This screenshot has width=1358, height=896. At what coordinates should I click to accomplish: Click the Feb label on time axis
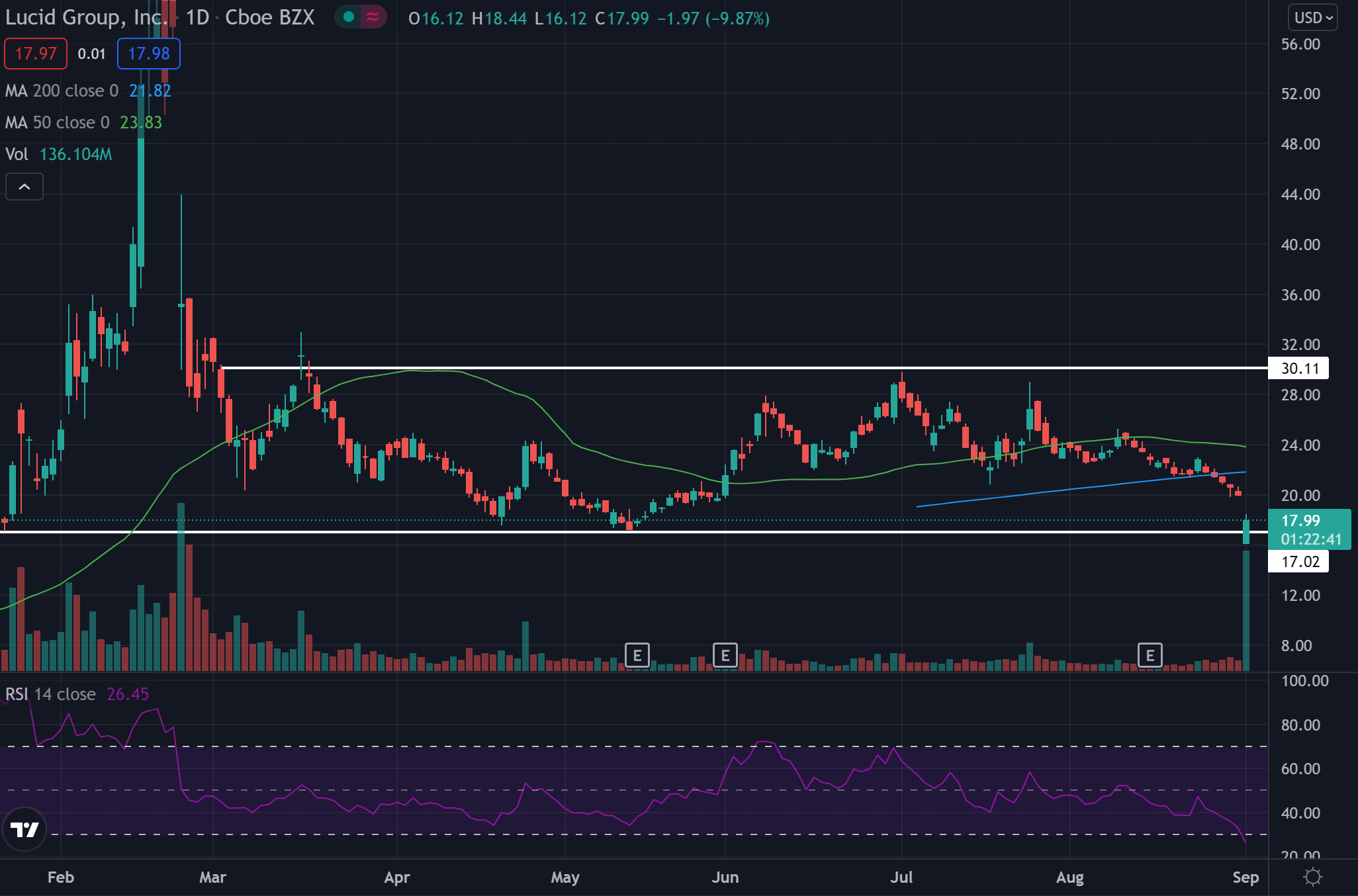pos(61,877)
